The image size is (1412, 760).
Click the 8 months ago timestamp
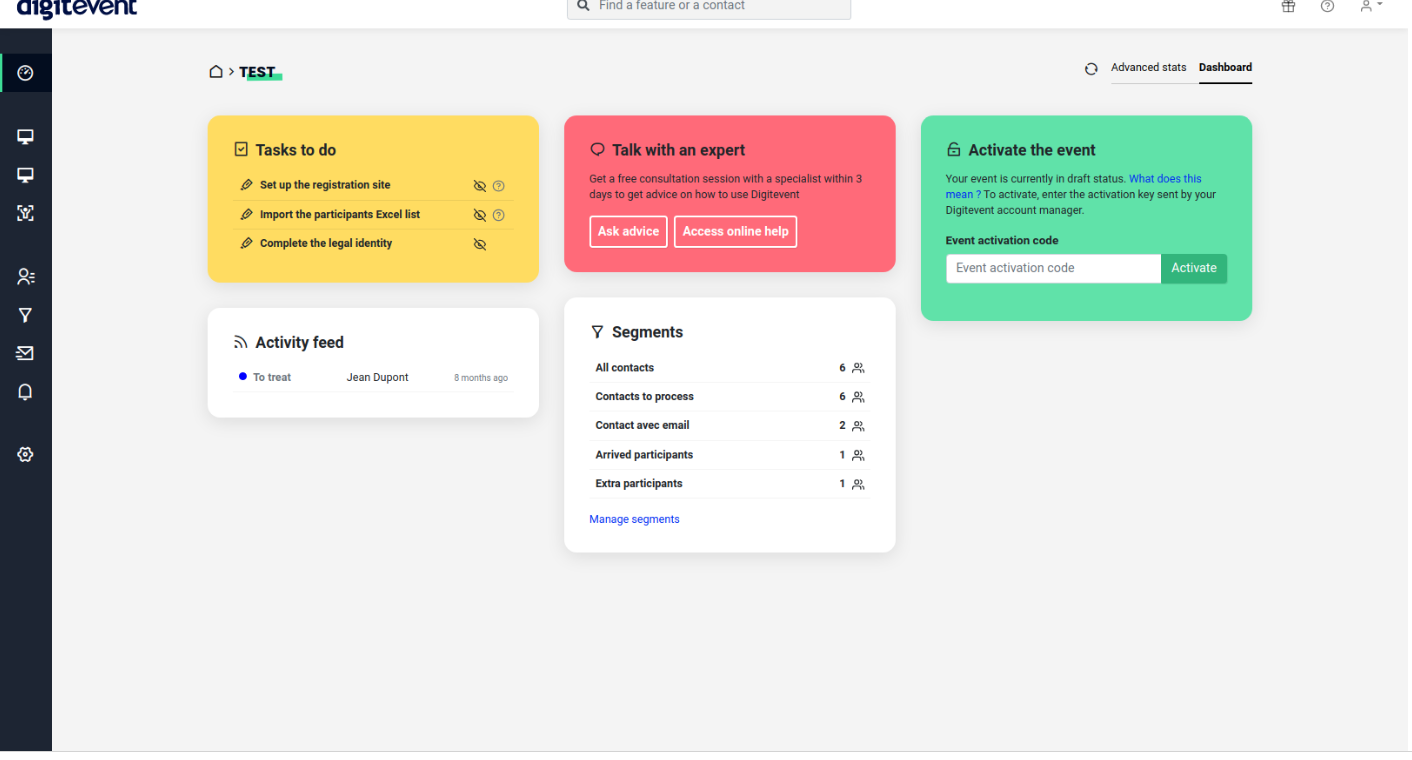tap(481, 378)
